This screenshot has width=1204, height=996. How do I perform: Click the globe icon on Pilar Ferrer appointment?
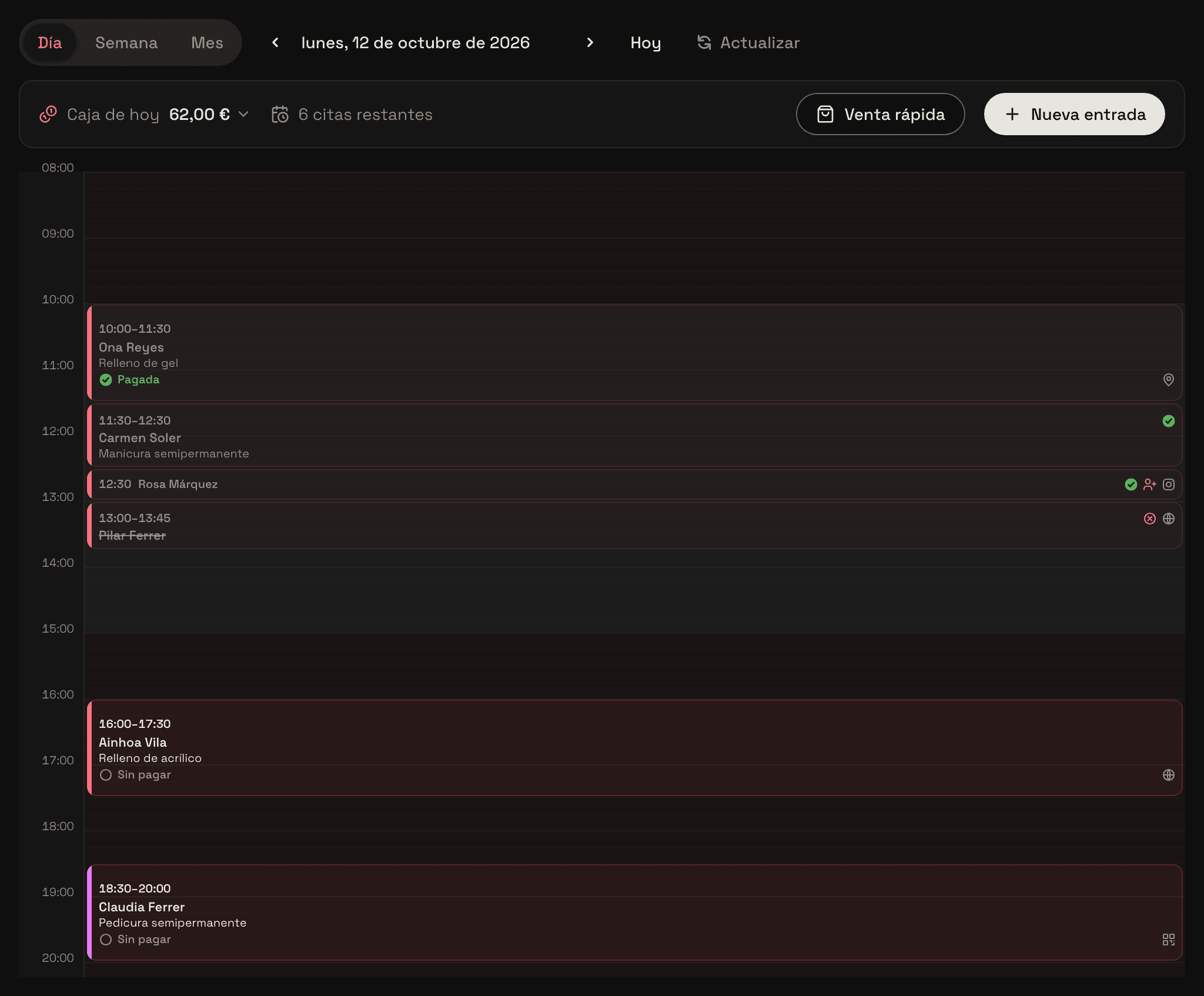(1169, 519)
